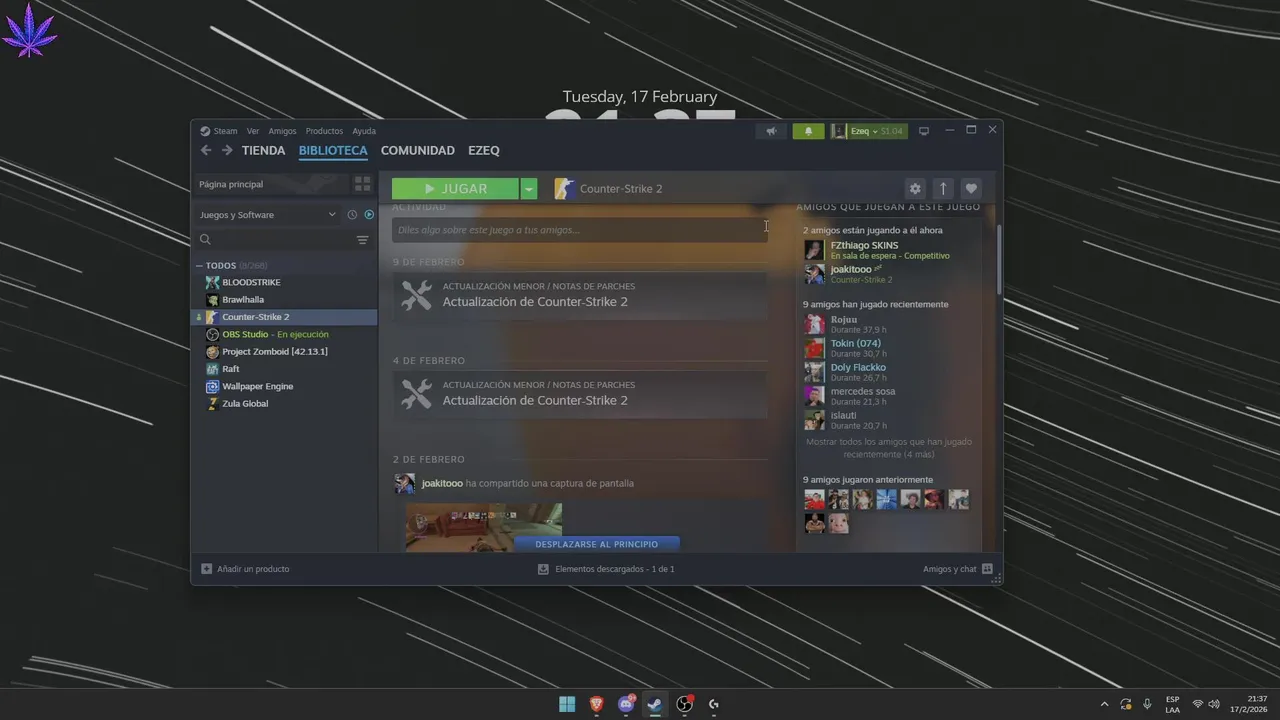Open the desktop cannabis leaf icon
Viewport: 1280px width, 720px height.
click(30, 29)
